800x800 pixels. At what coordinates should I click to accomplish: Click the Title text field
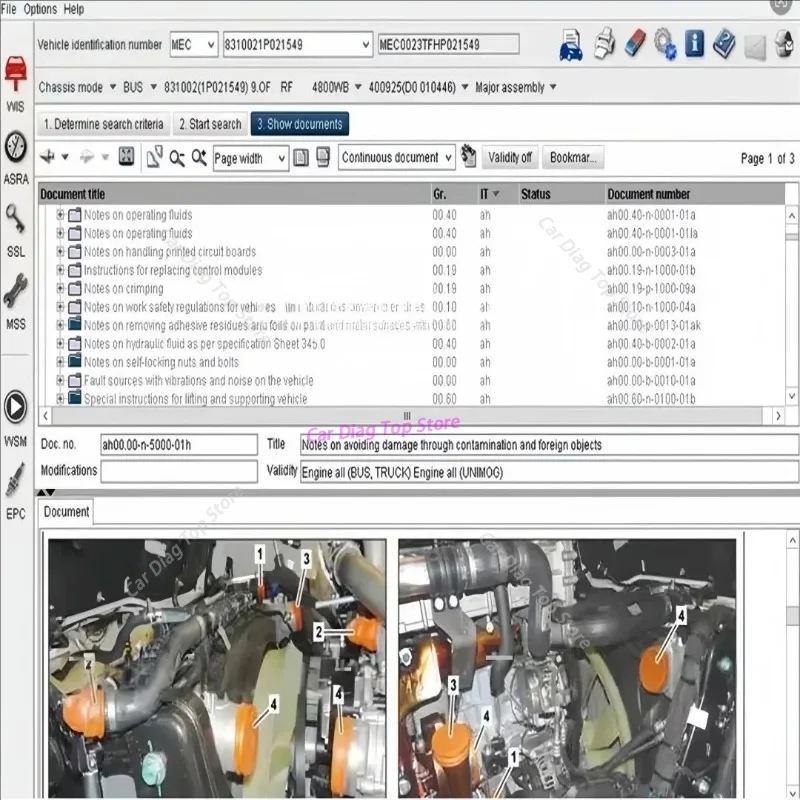549,445
